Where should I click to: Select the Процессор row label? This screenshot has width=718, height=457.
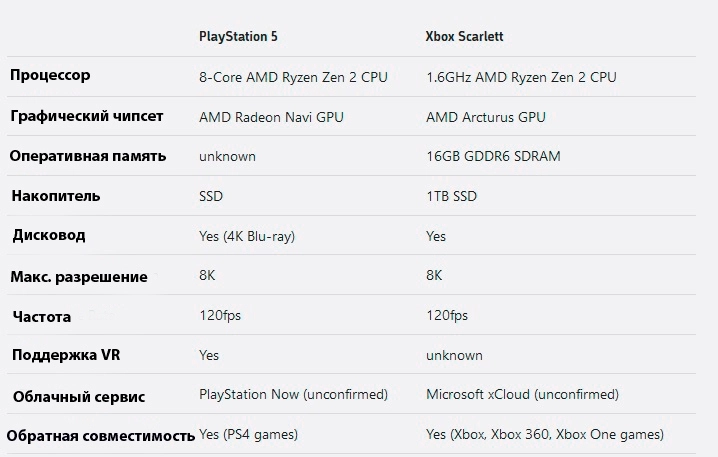pos(50,75)
